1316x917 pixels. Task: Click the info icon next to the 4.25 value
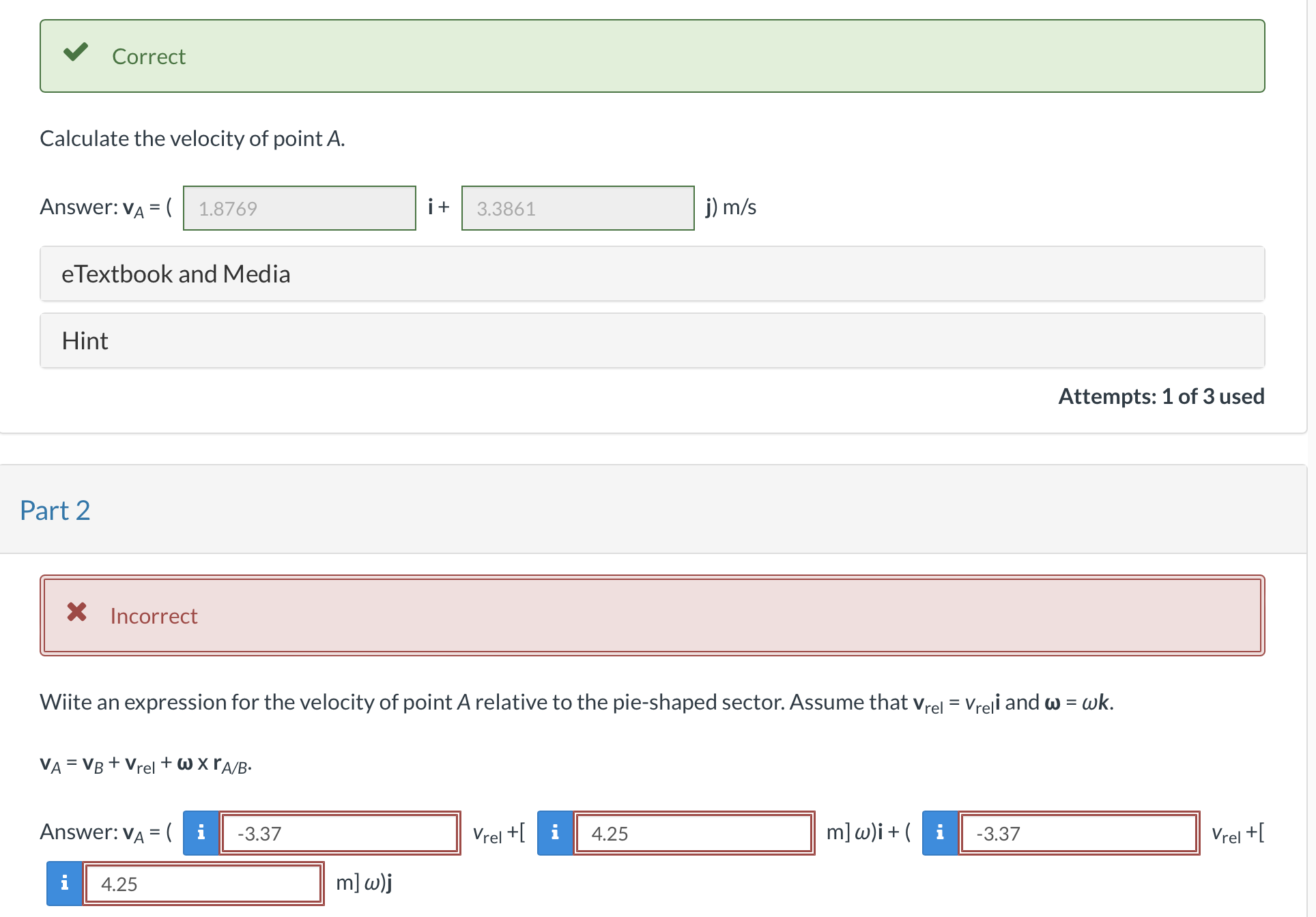(x=555, y=832)
